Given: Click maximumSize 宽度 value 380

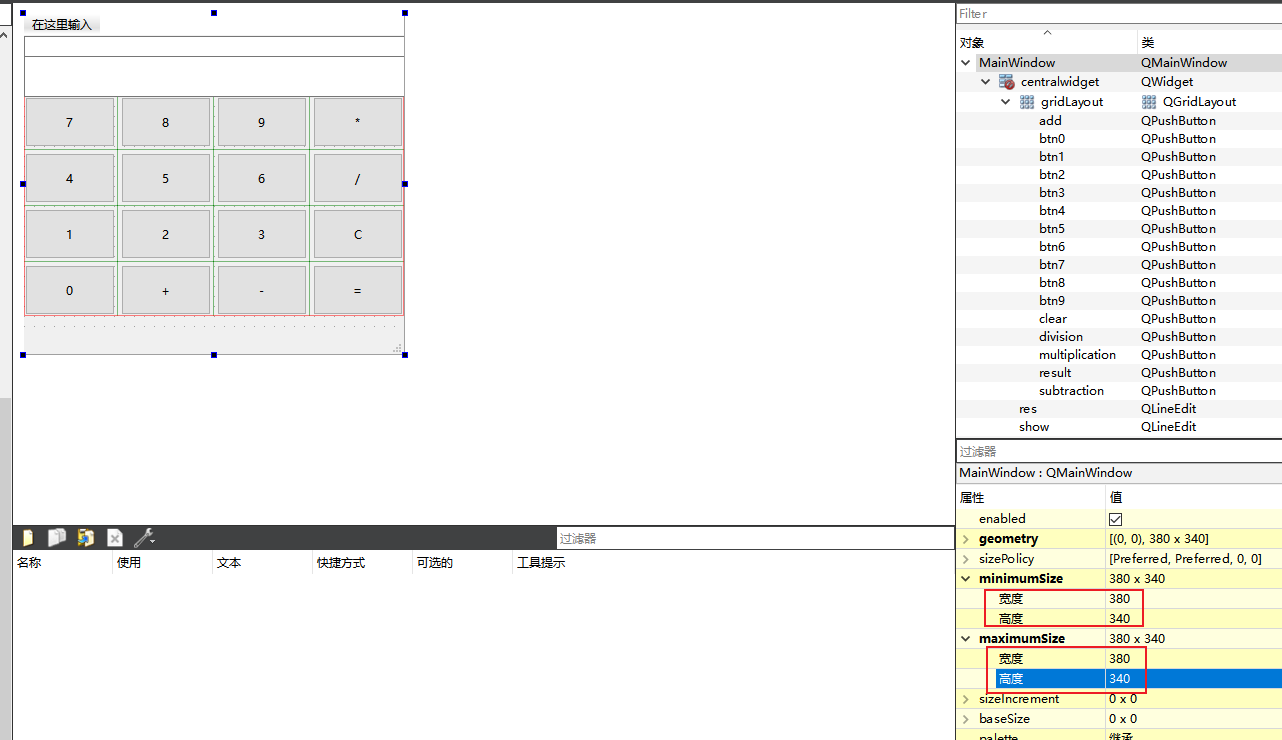Looking at the screenshot, I should (1193, 659).
